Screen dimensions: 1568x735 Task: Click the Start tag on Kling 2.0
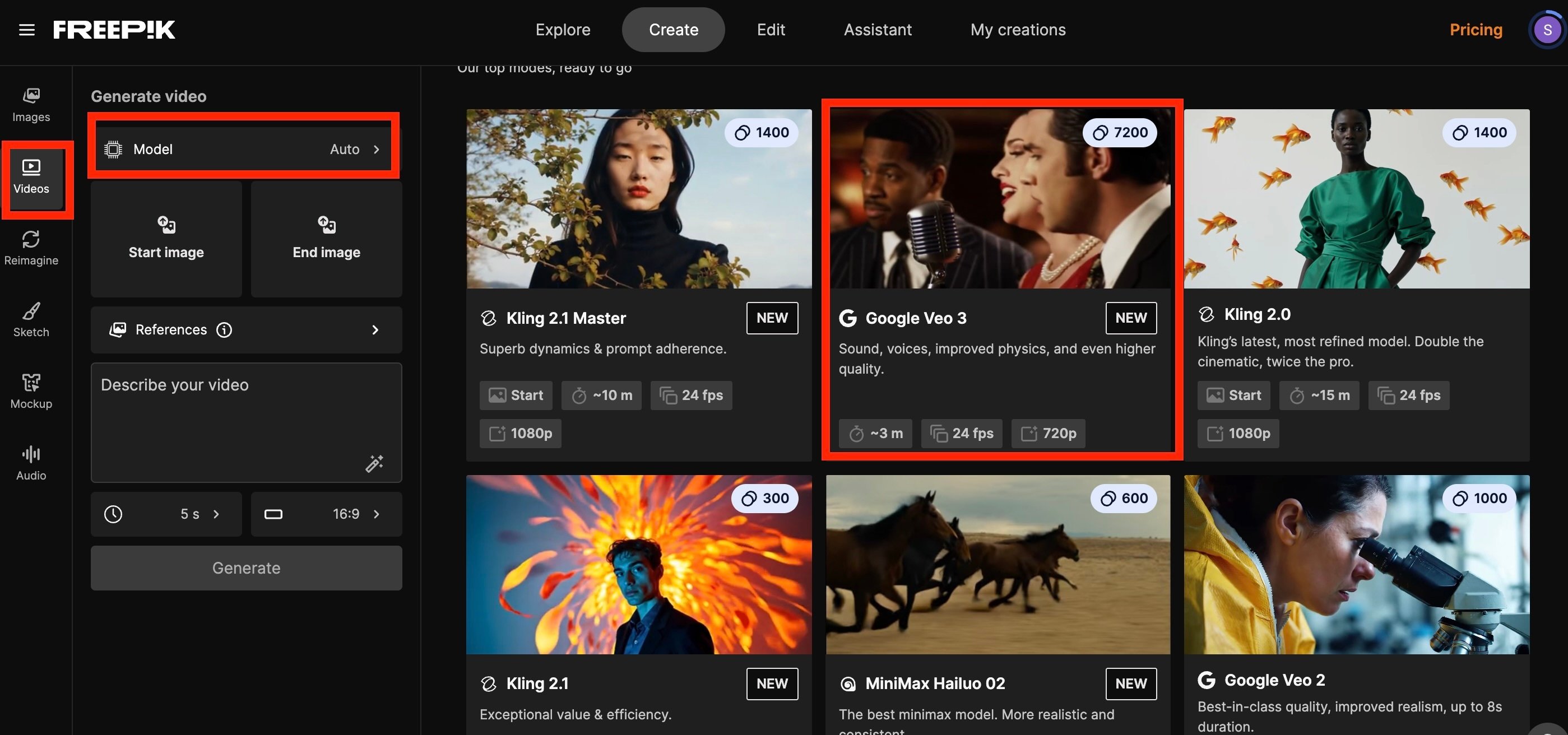1234,396
